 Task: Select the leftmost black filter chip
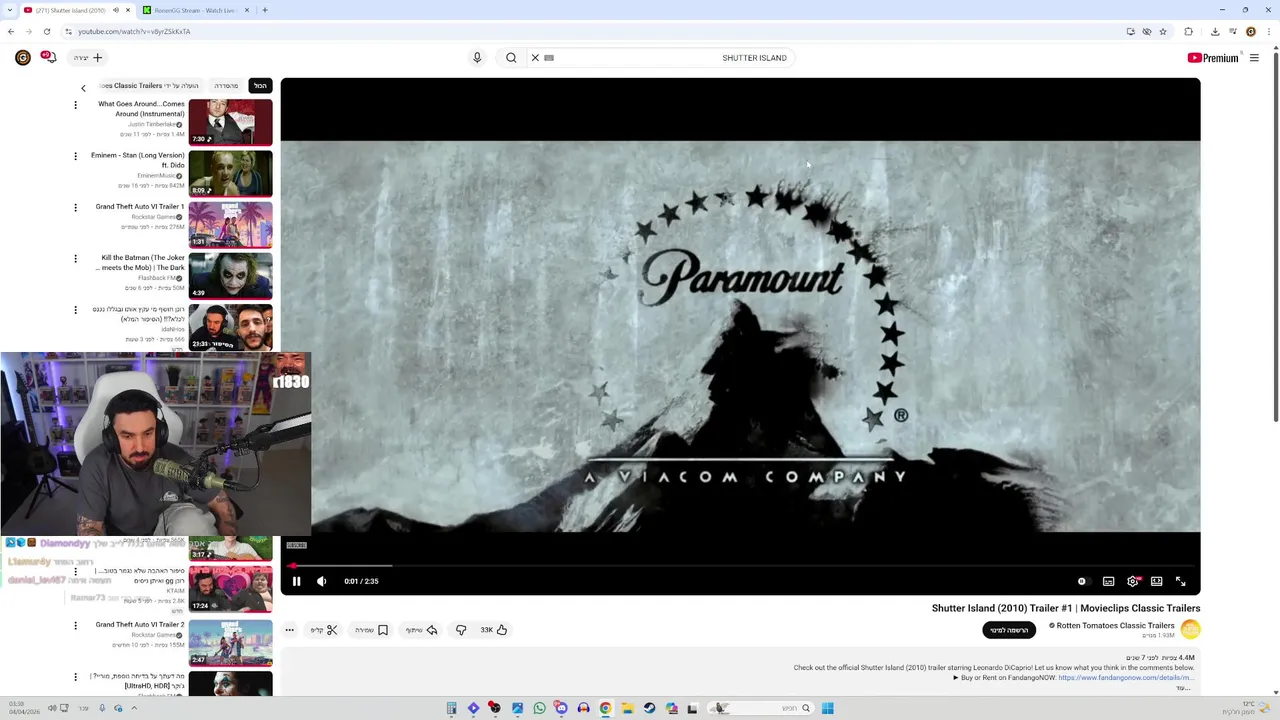coord(260,86)
